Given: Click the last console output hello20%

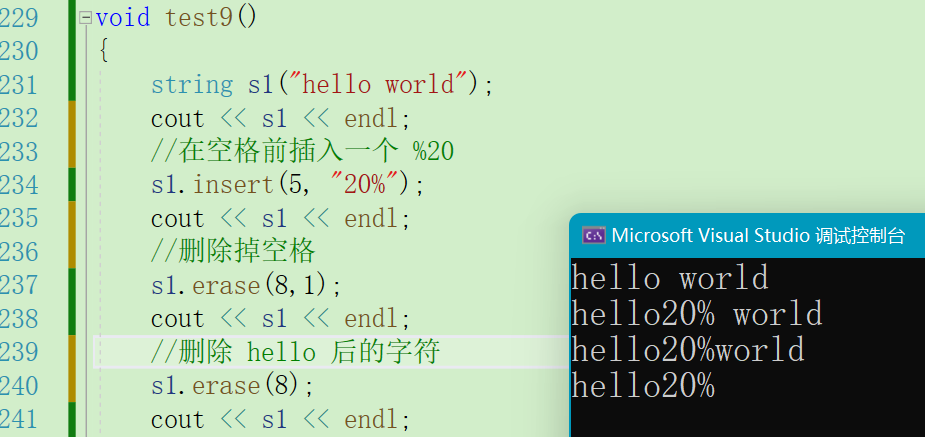Looking at the screenshot, I should (x=644, y=386).
